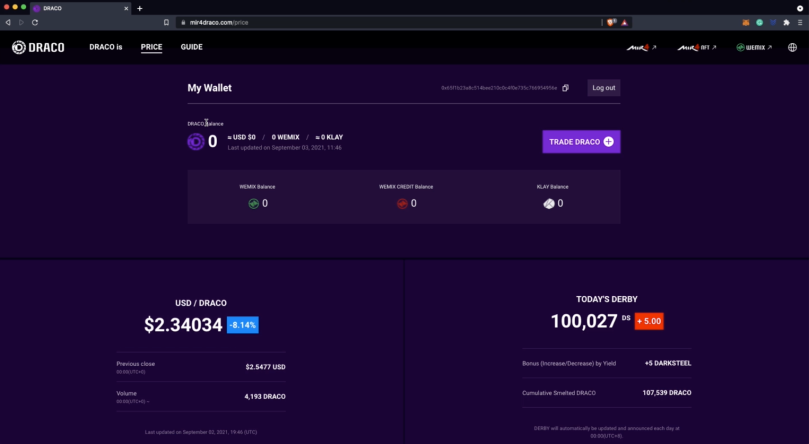
Task: Click the 100,027 derby value
Action: pyautogui.click(x=584, y=321)
